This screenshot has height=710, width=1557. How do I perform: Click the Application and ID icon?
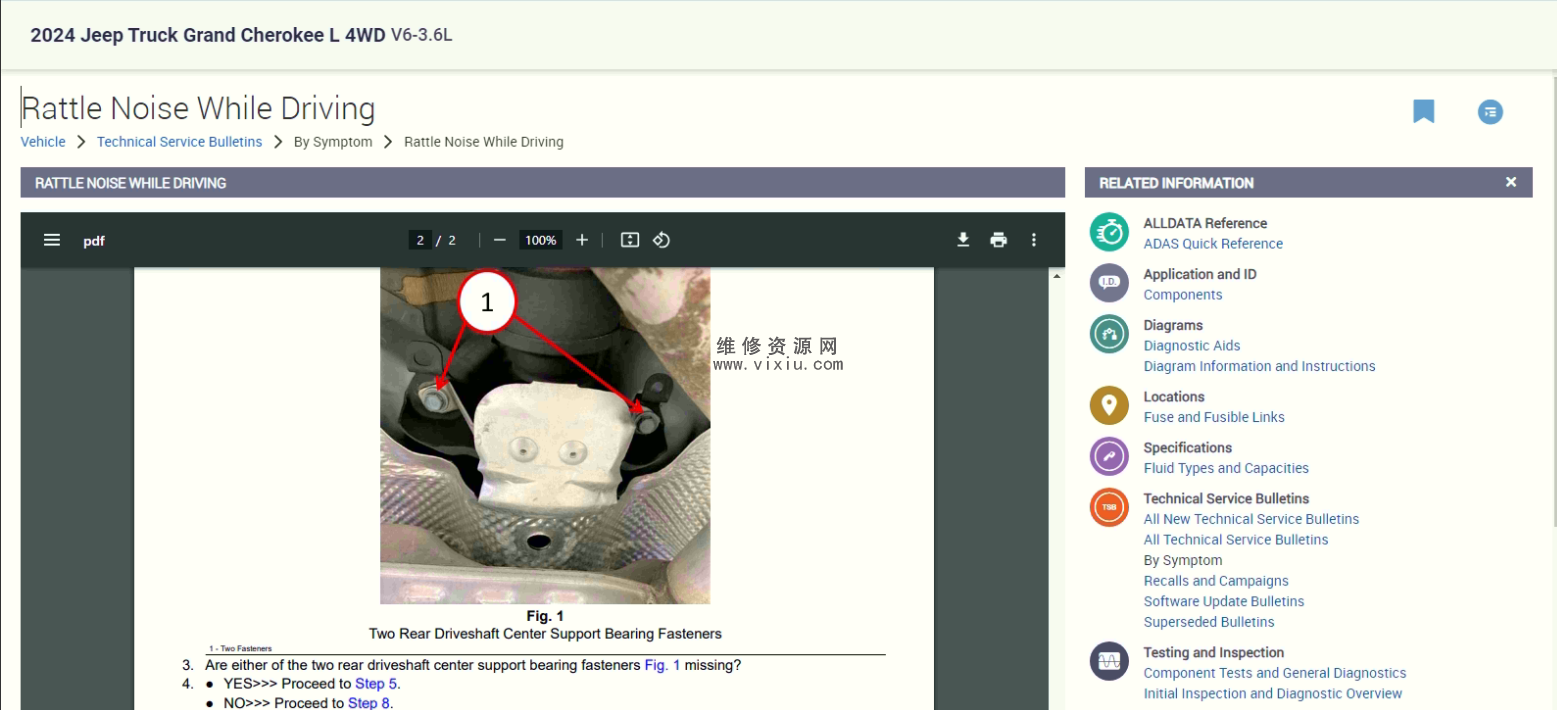click(1109, 283)
